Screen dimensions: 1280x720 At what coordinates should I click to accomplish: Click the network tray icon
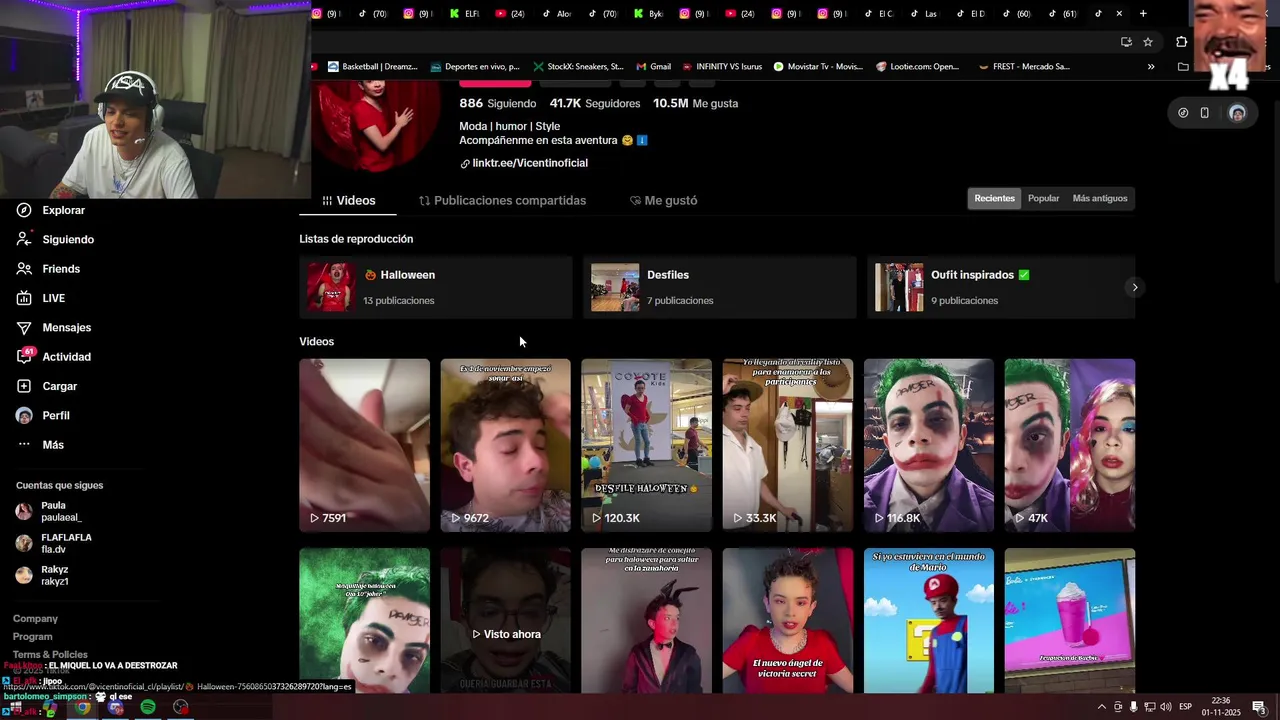(1149, 707)
